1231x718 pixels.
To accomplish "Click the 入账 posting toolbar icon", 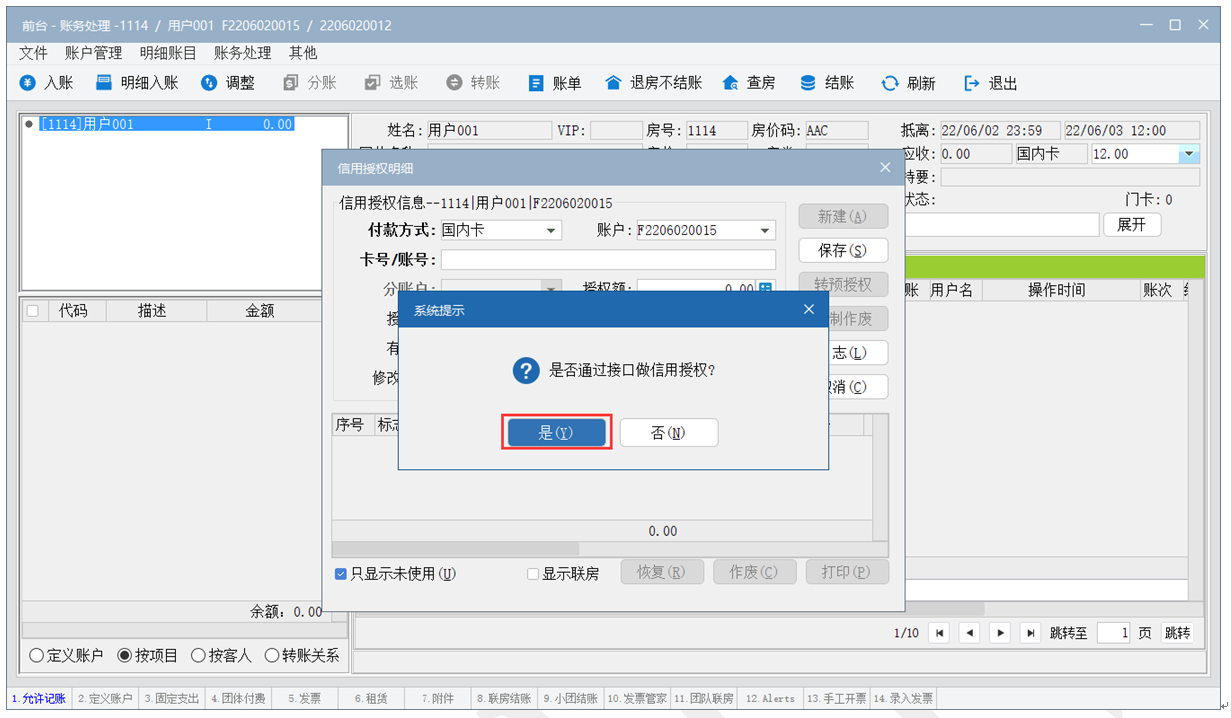I will click(x=29, y=84).
